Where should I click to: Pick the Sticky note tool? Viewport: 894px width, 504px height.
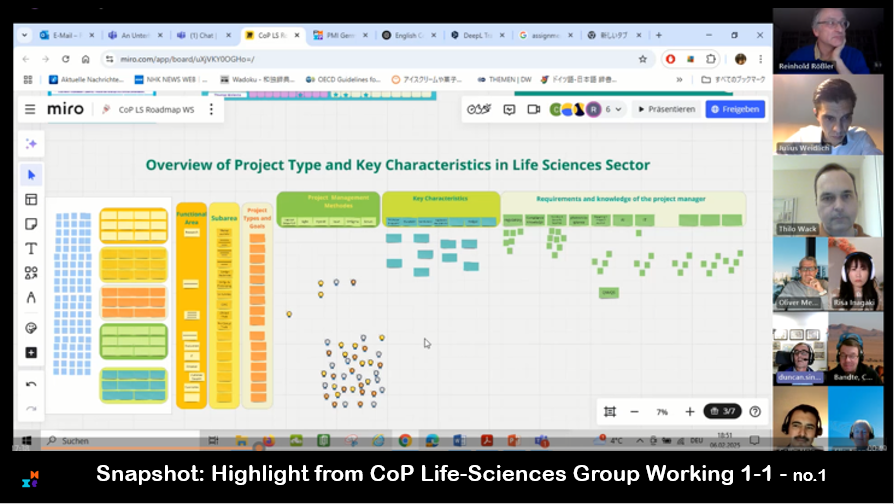pos(31,224)
